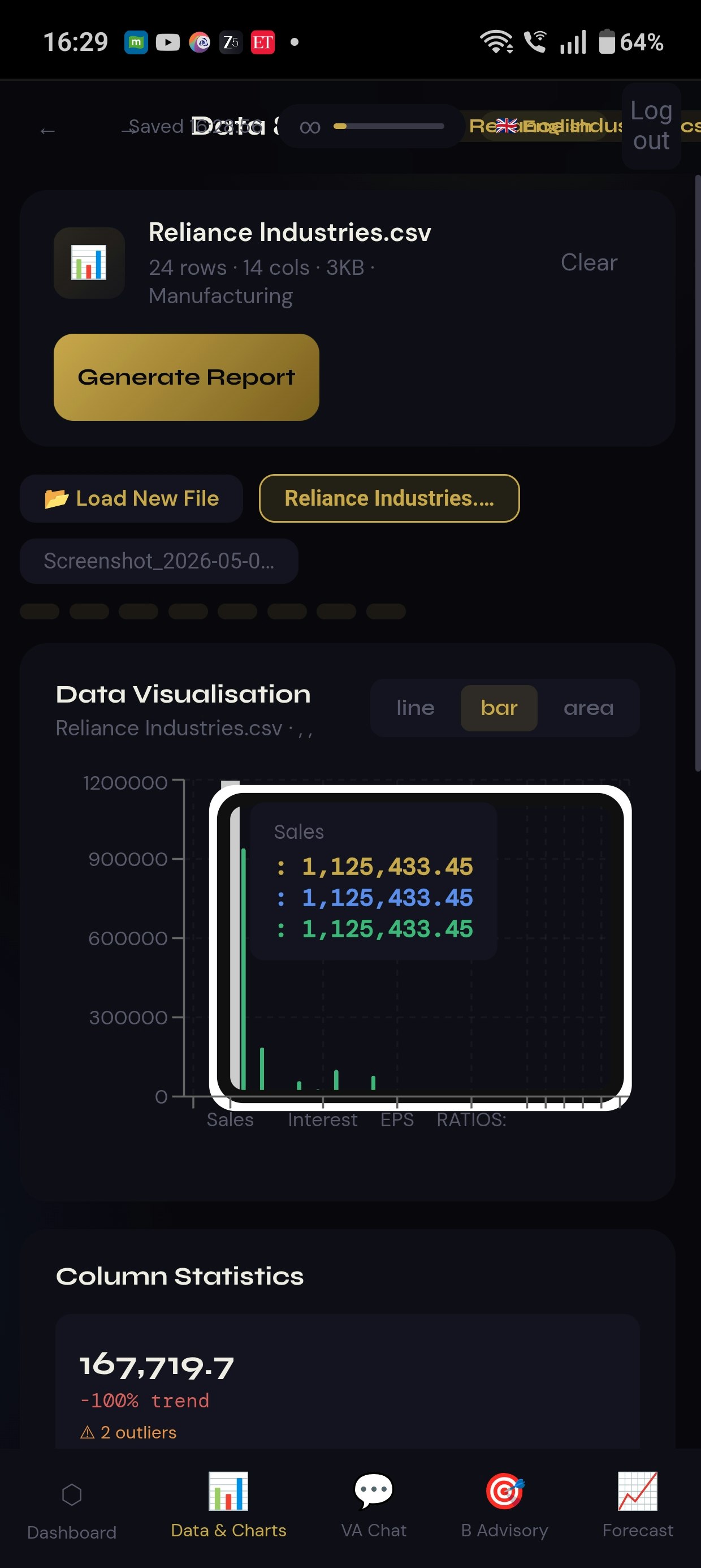Adjust the usage progress bar
Screen dimensions: 701x1568
[389, 127]
